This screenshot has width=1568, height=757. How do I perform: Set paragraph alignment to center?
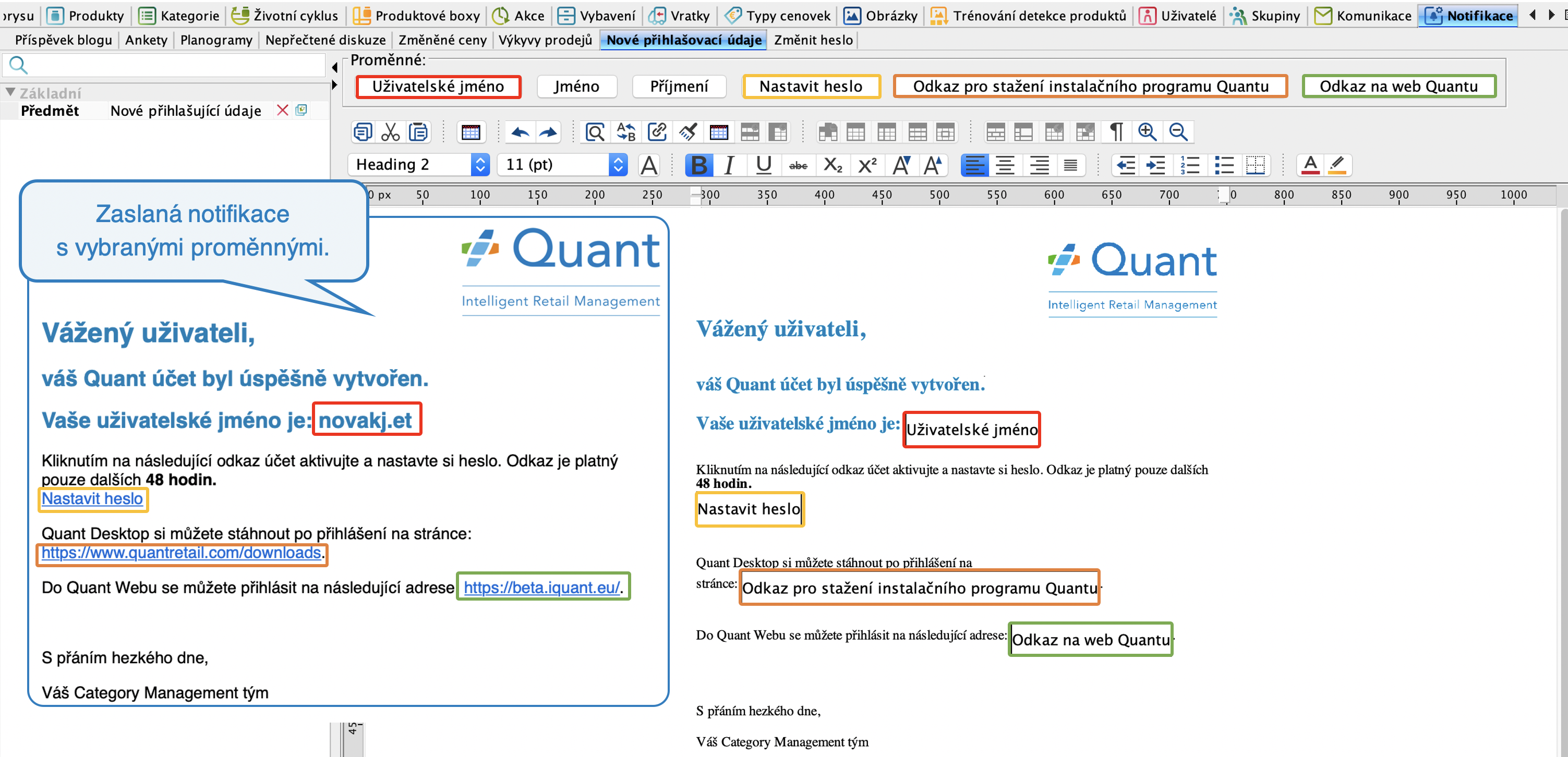1005,165
